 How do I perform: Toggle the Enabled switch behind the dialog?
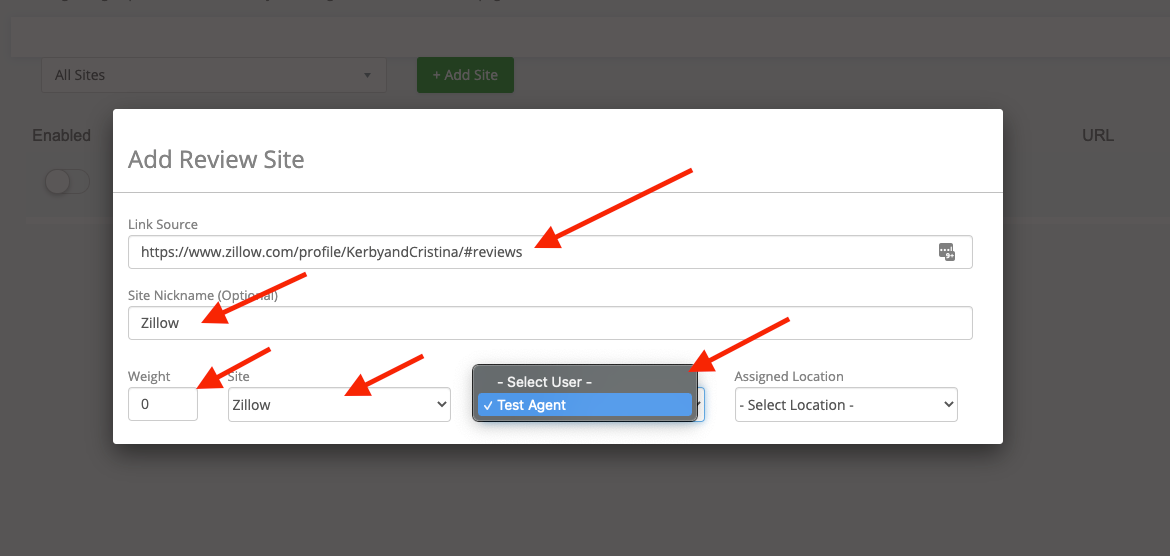coord(67,181)
